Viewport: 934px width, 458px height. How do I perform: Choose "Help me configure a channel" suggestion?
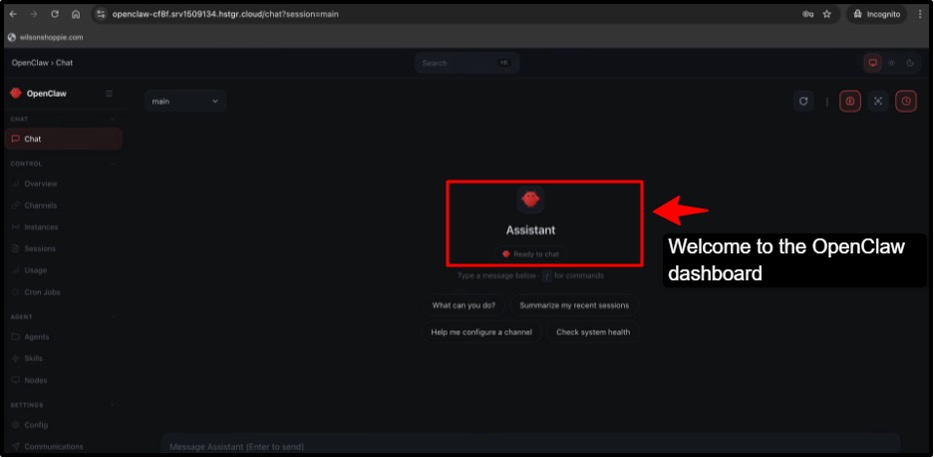tap(481, 332)
